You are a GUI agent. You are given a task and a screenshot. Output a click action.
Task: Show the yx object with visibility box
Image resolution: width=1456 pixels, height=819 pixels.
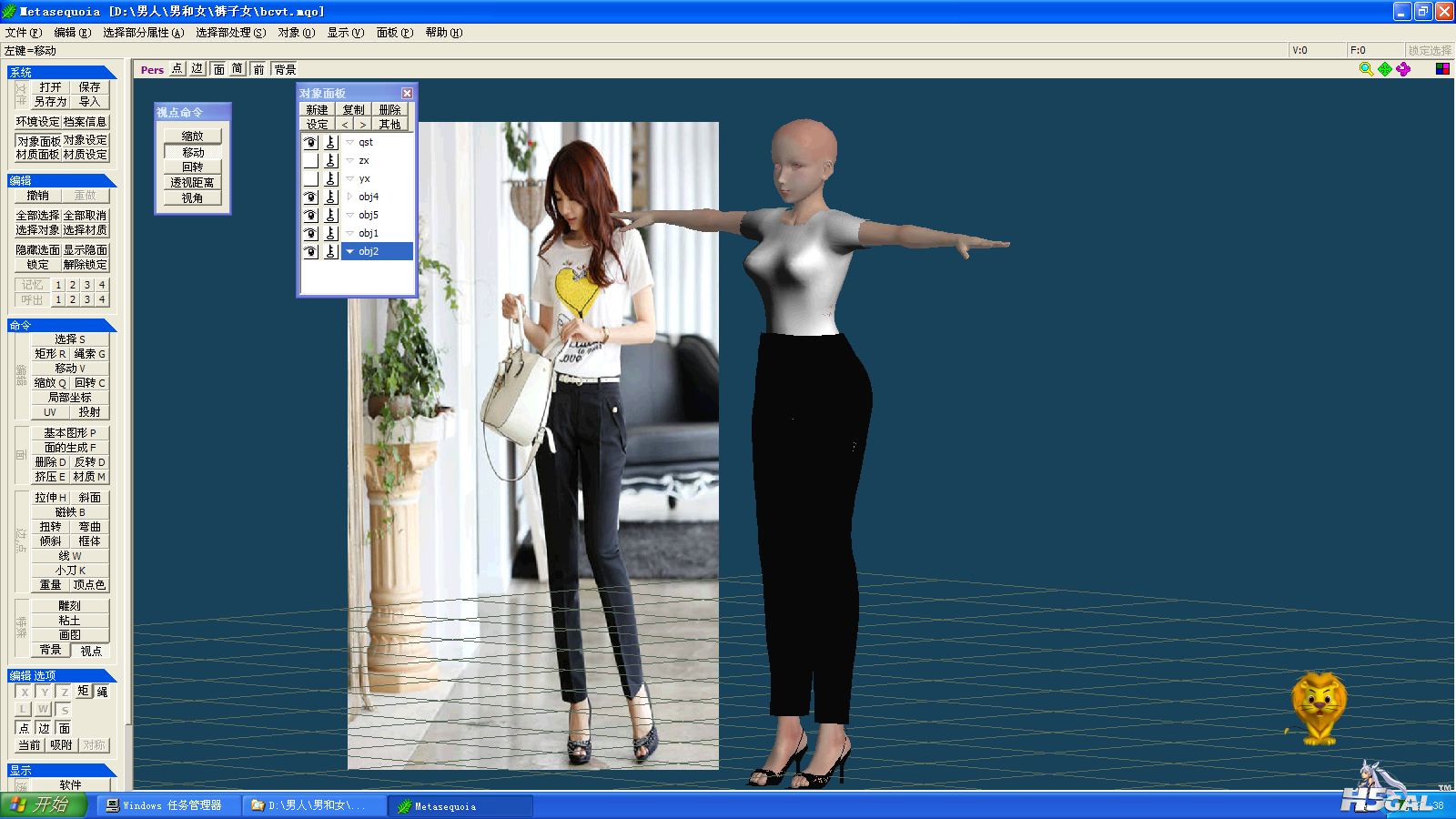(x=310, y=178)
